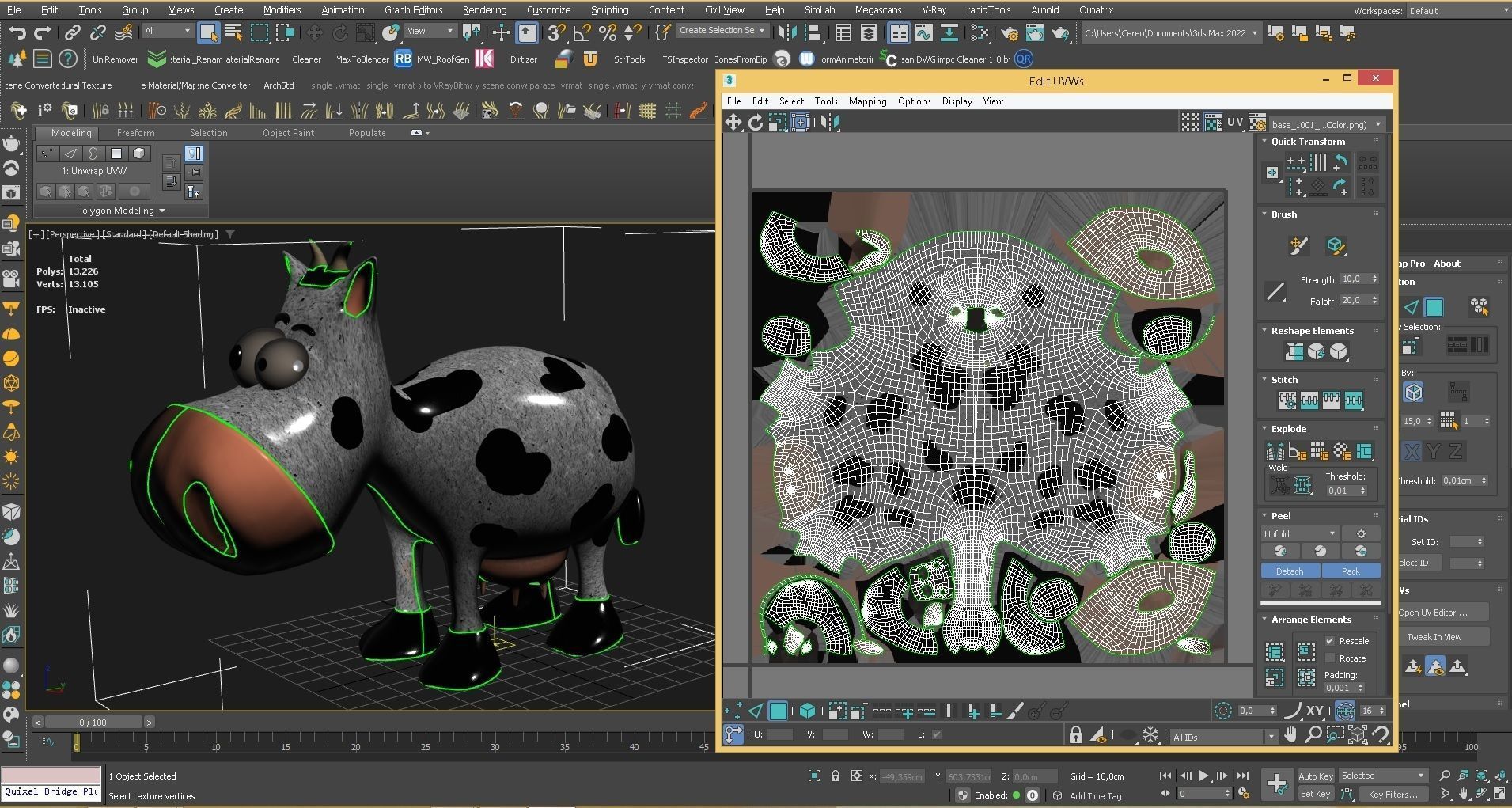Open the Mapping menu in Edit UVWs
Image resolution: width=1512 pixels, height=808 pixels.
(867, 101)
